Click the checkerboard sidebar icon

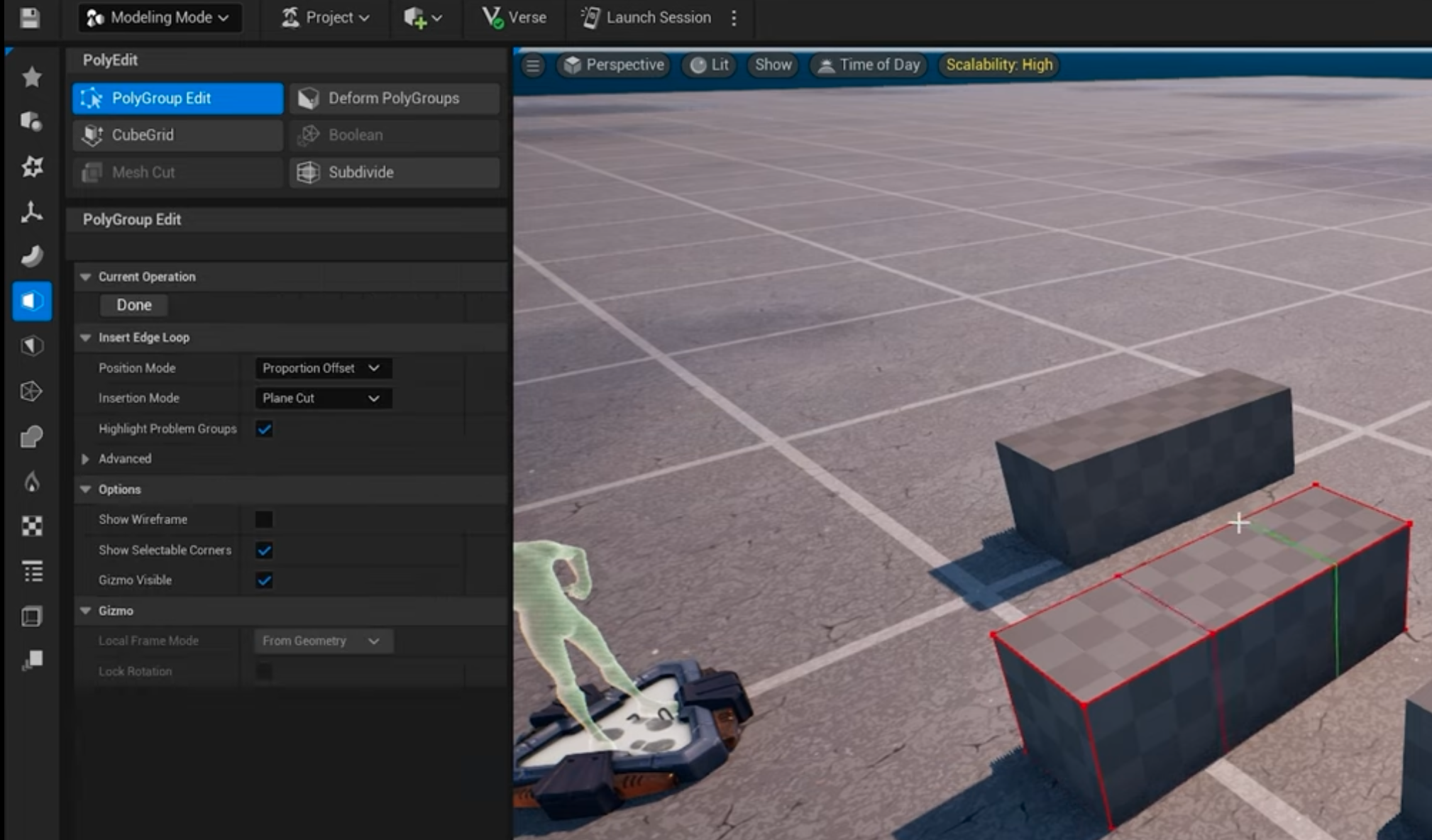click(x=31, y=526)
